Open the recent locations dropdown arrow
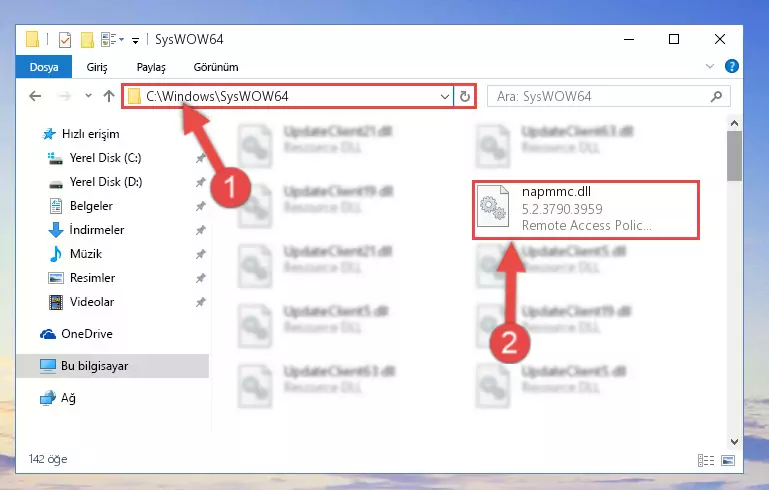Image resolution: width=769 pixels, height=490 pixels. pyautogui.click(x=88, y=96)
